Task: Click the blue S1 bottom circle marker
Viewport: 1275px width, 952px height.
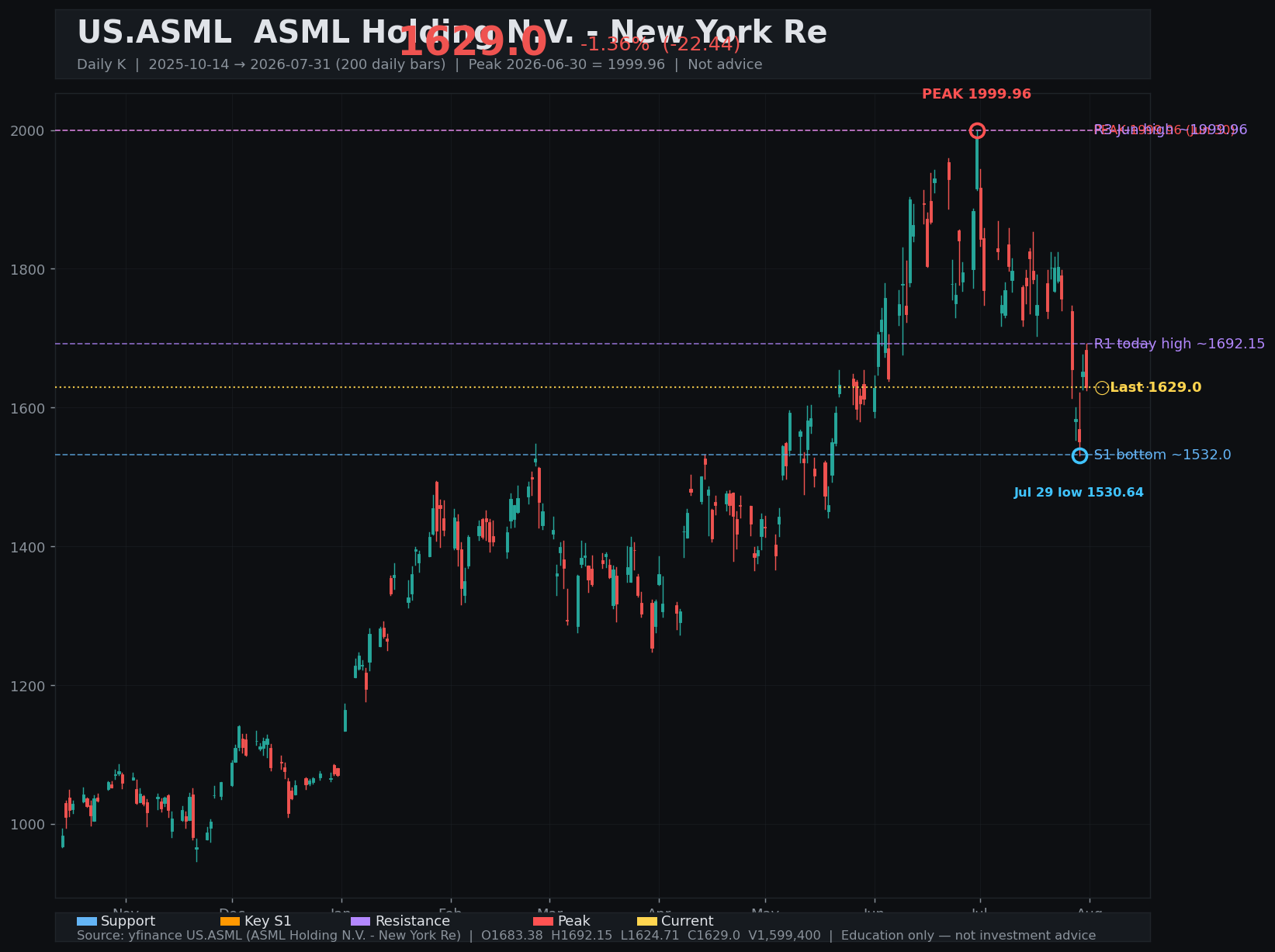Action: pos(1079,455)
